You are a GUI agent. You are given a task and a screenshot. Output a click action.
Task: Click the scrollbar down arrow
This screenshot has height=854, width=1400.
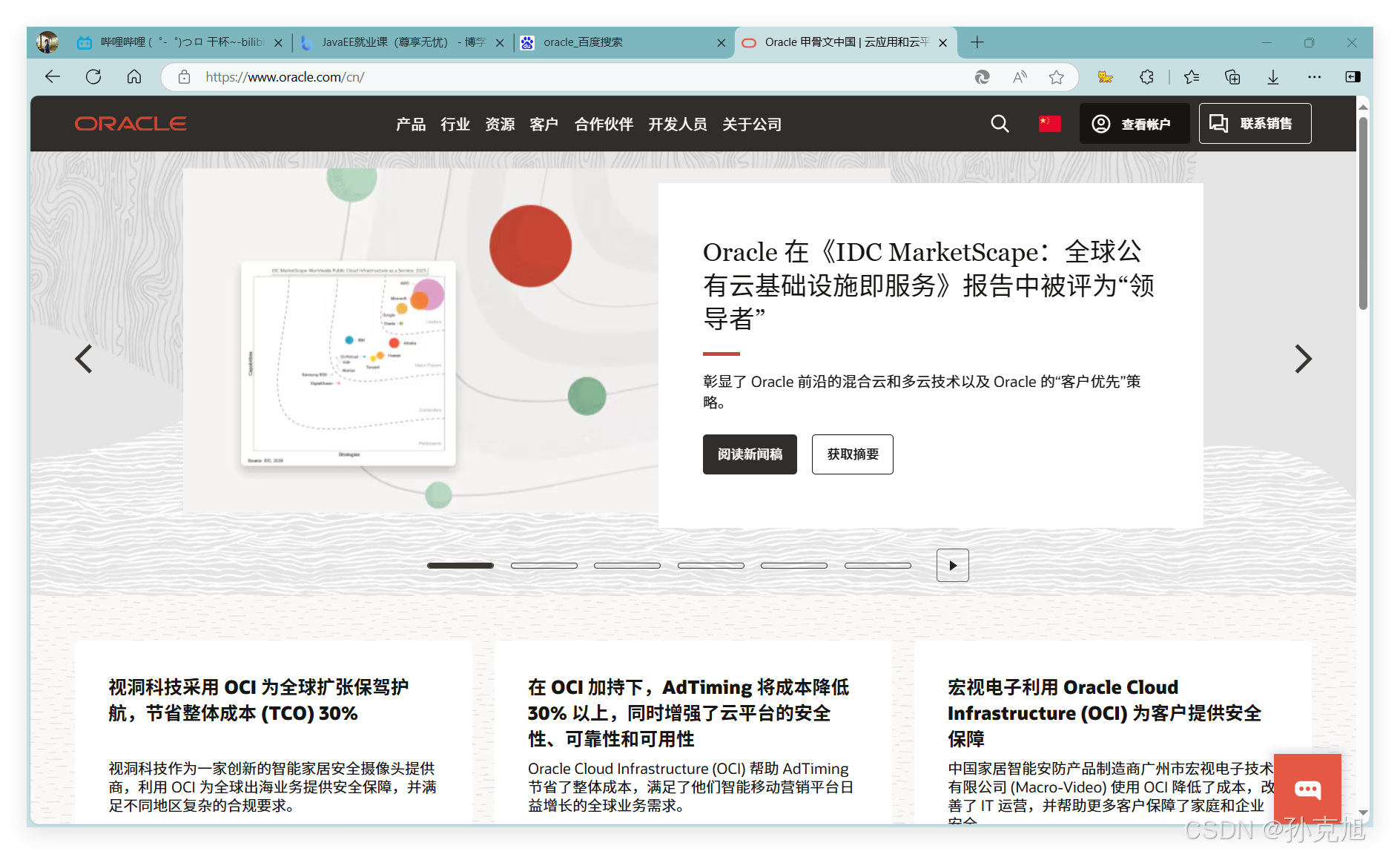1363,814
